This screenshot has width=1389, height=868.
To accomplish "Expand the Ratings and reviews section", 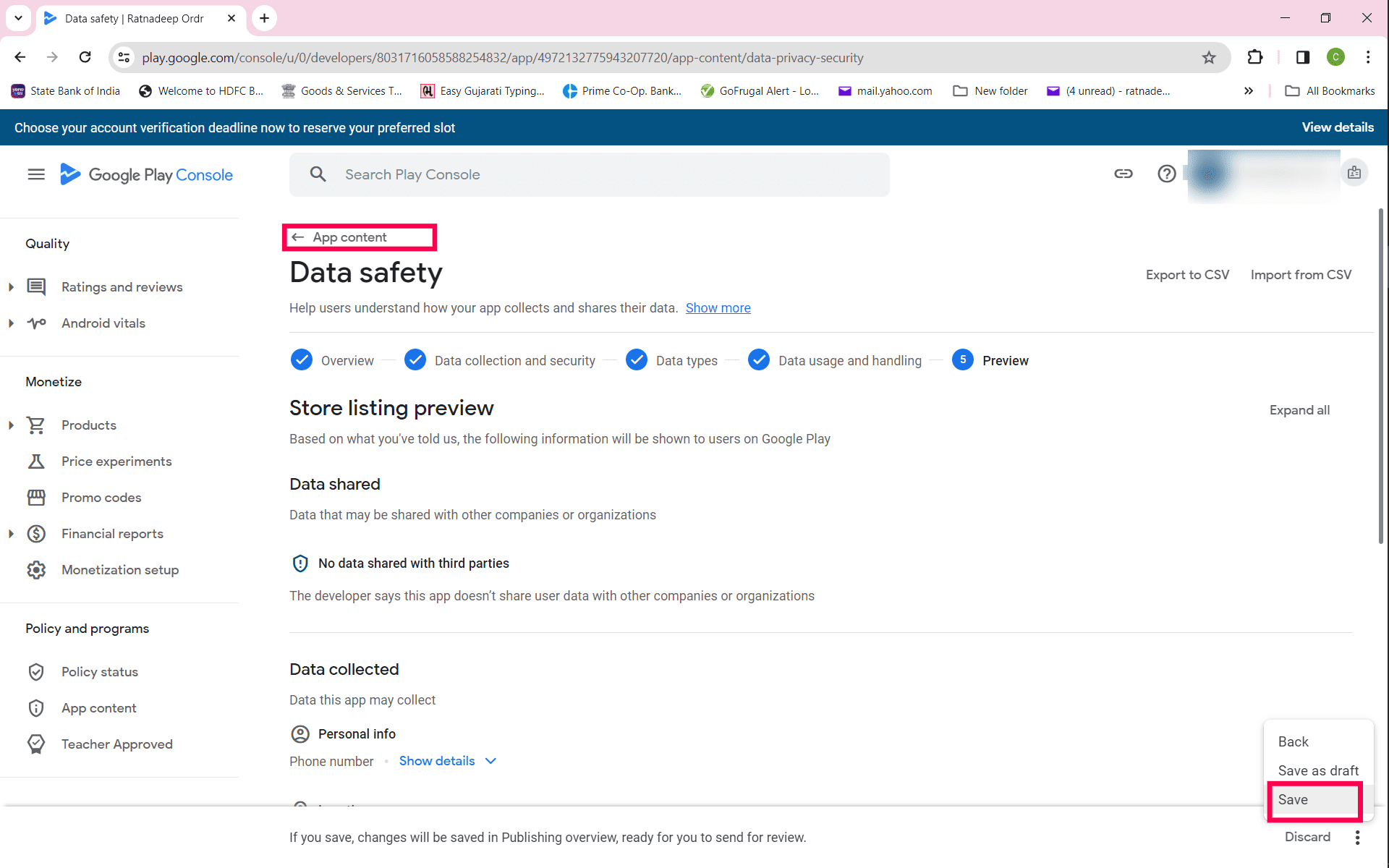I will 11,287.
